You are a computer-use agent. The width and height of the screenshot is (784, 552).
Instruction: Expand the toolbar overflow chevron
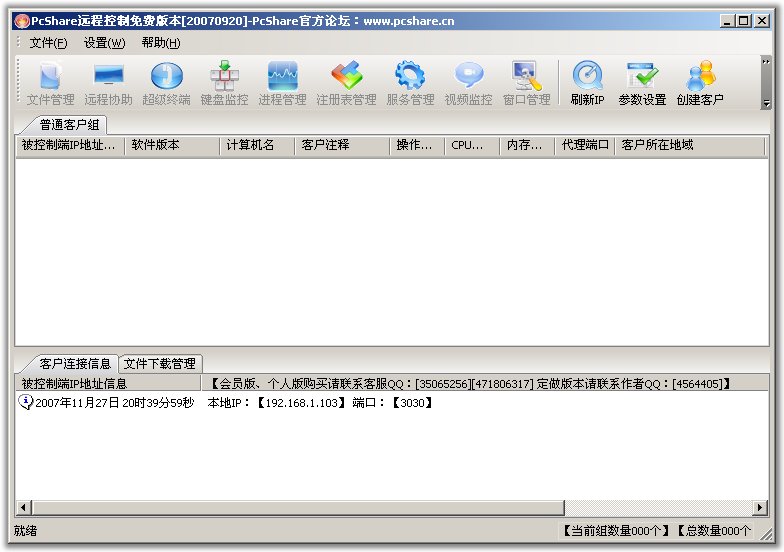tap(766, 62)
